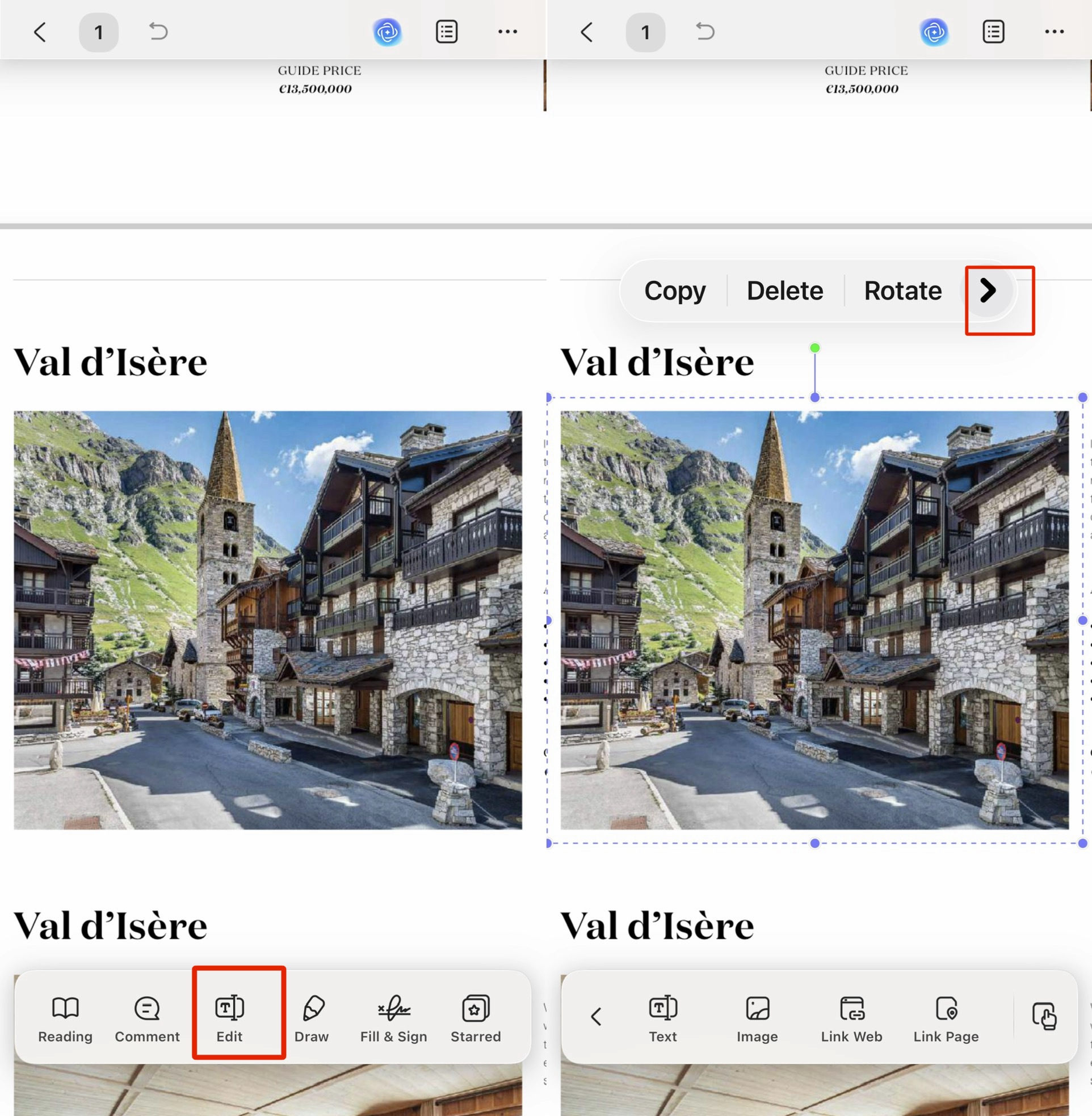1092x1116 pixels.
Task: Choose Copy in the image popup menu
Action: point(674,290)
